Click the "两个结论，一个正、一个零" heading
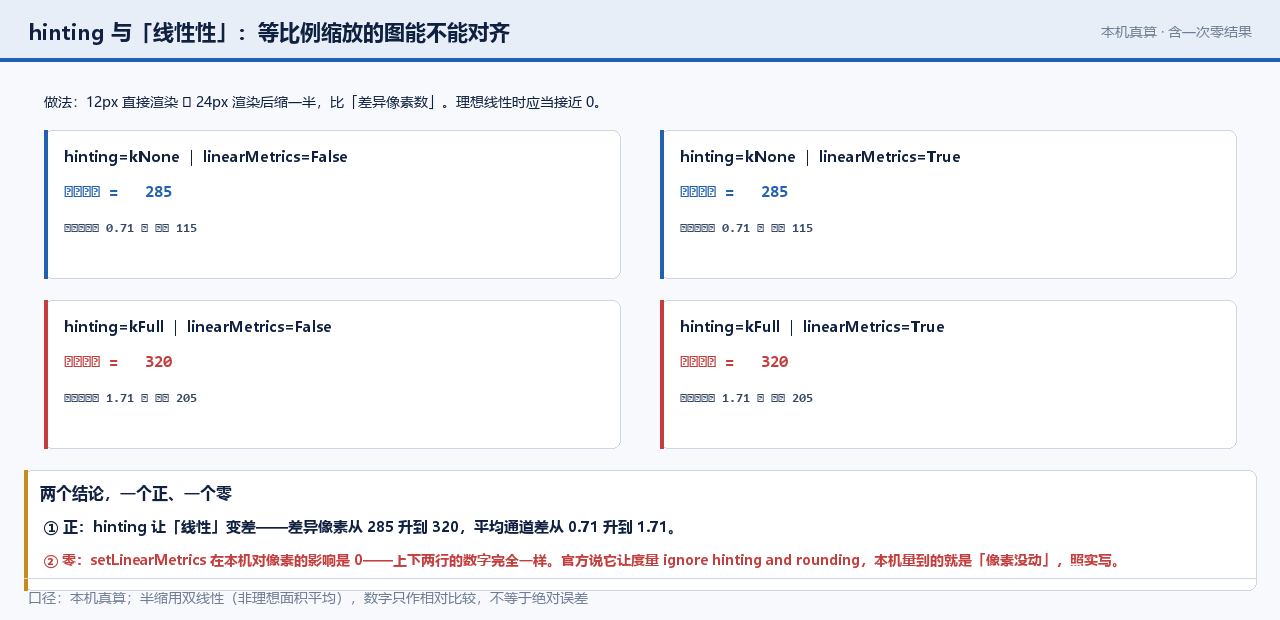Screen dimensions: 1280x620 [x=136, y=494]
